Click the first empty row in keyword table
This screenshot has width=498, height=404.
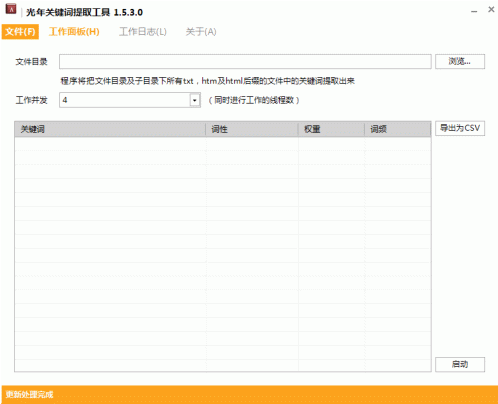pyautogui.click(x=223, y=144)
